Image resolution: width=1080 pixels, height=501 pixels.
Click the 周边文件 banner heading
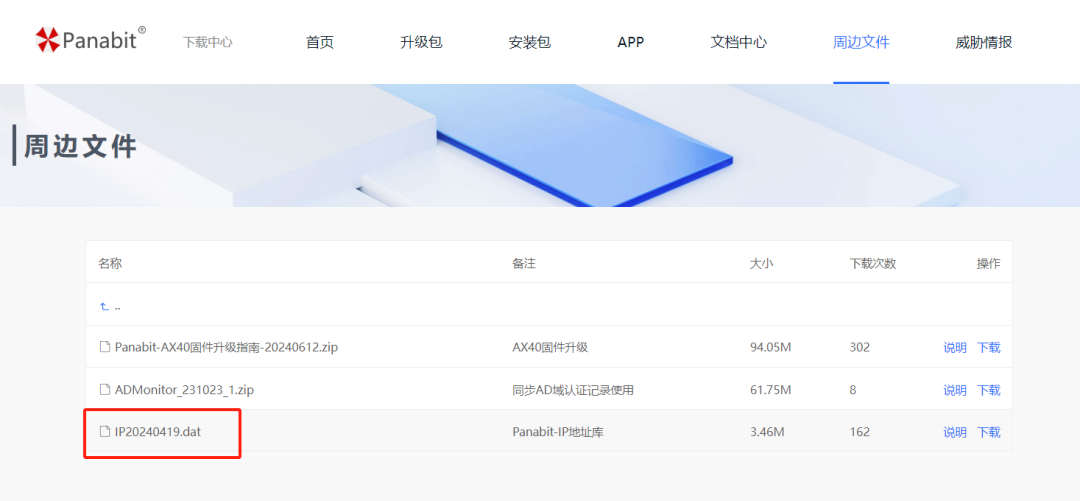point(81,147)
